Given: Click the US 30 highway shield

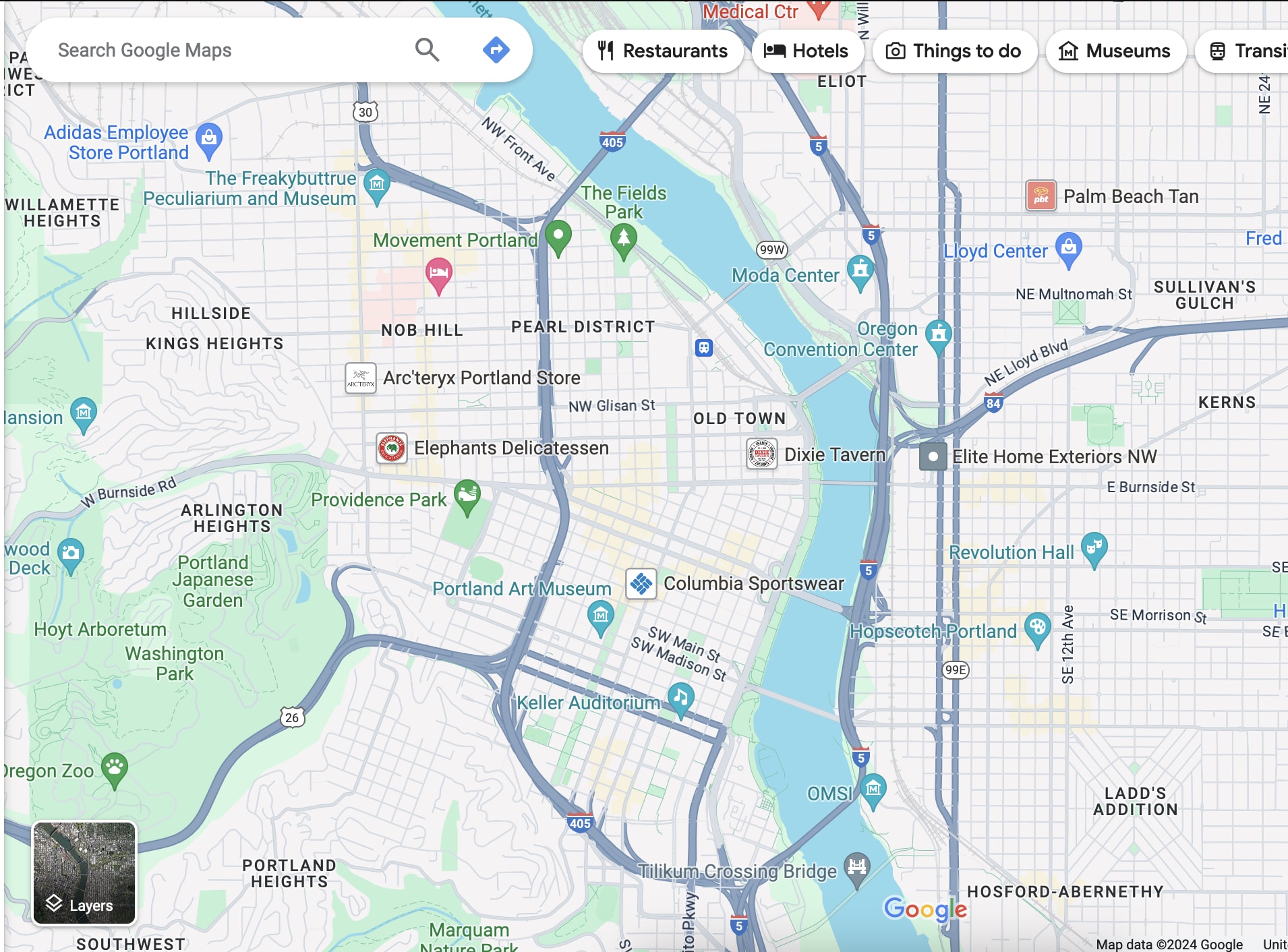Looking at the screenshot, I should pos(365,112).
